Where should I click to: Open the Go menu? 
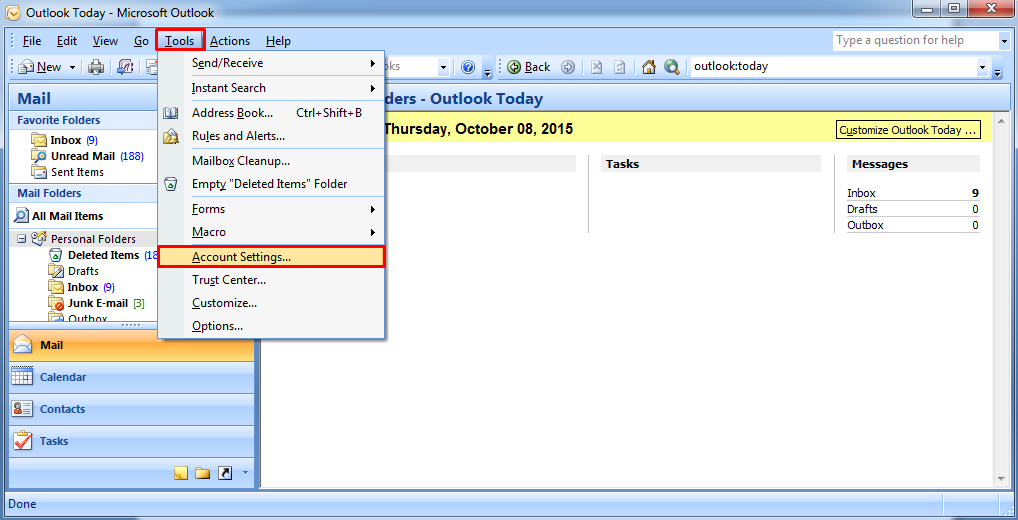coord(142,41)
